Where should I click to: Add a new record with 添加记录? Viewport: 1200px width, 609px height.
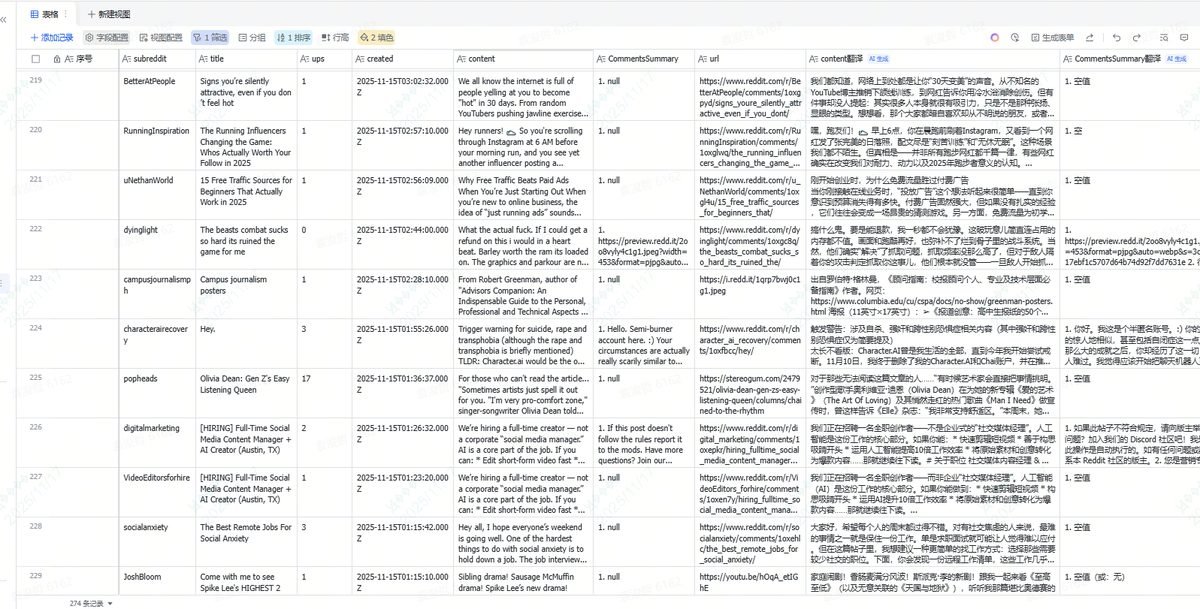pos(51,37)
